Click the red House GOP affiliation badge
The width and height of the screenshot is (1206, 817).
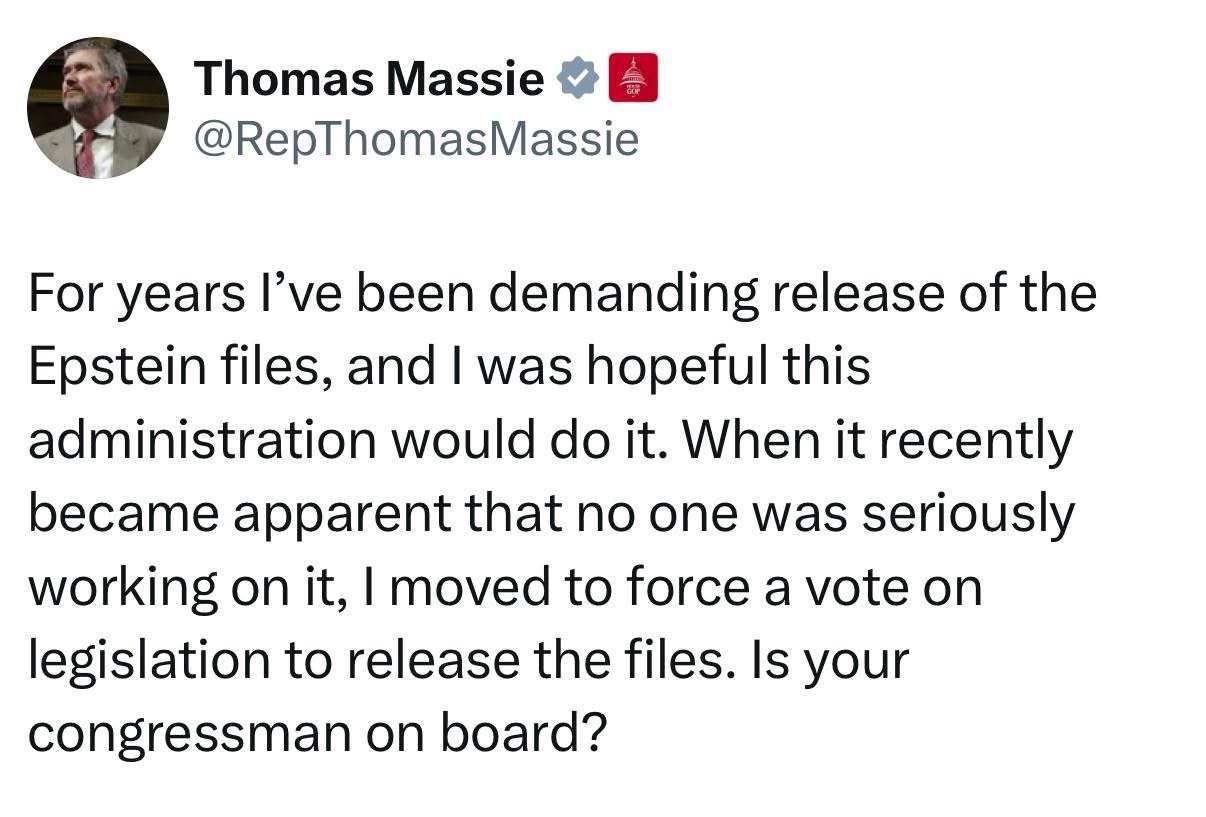[633, 77]
